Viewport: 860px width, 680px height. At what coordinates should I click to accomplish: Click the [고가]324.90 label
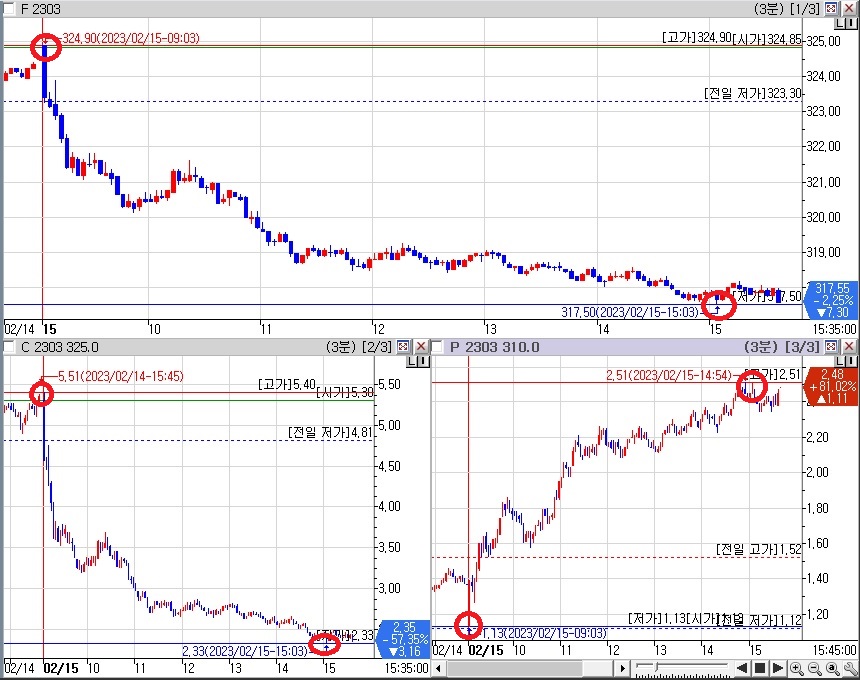(x=697, y=37)
